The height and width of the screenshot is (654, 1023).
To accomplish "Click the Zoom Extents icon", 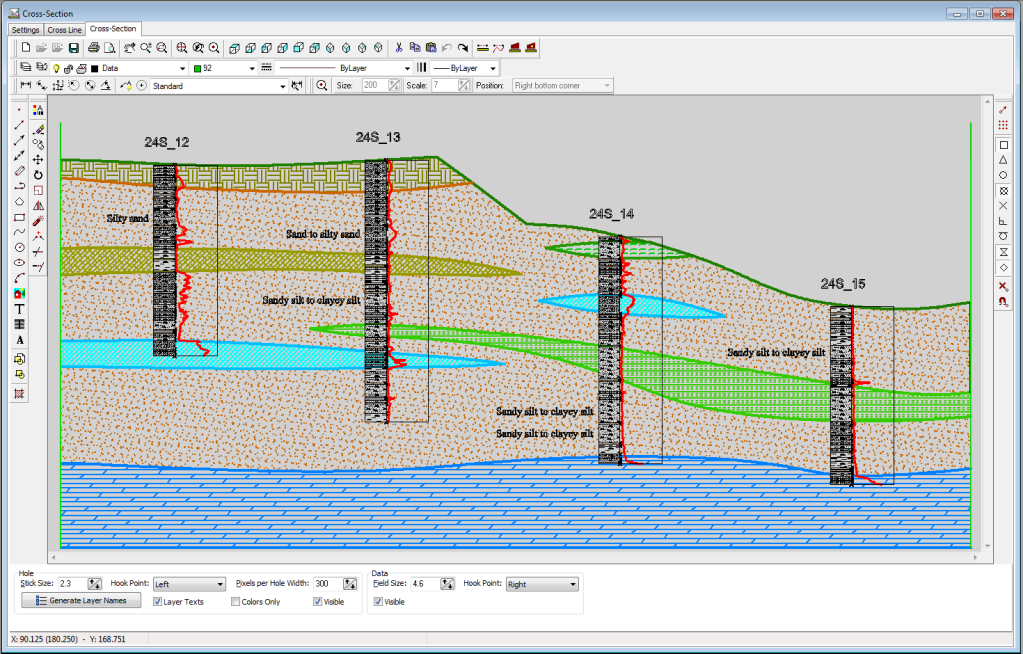I will (x=181, y=48).
